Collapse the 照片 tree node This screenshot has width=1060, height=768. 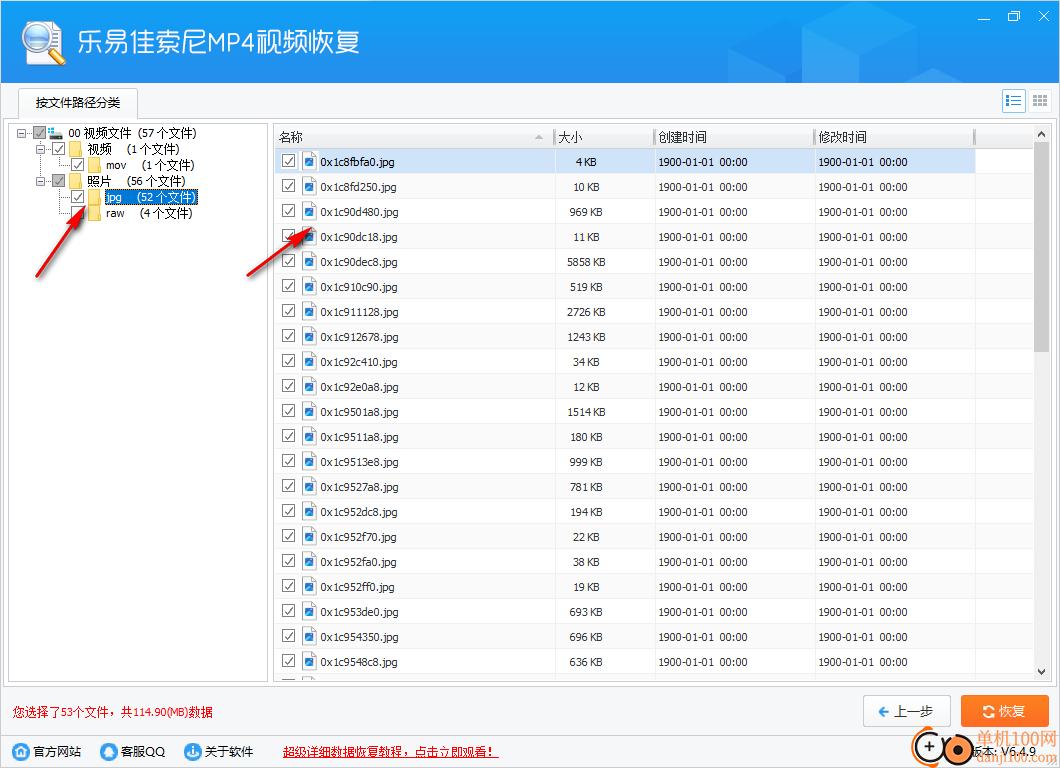(x=41, y=181)
